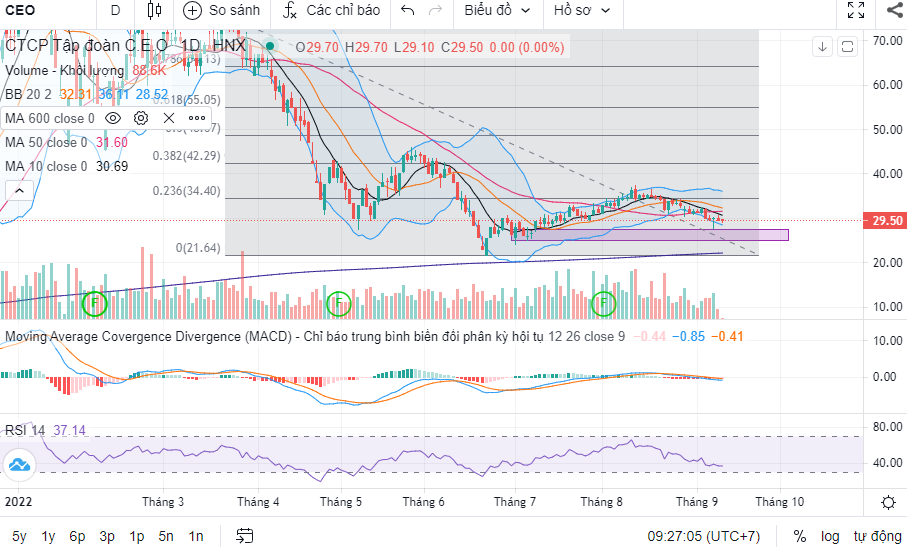Expand the Hồ sơ dropdown
This screenshot has width=907, height=547.
point(580,11)
